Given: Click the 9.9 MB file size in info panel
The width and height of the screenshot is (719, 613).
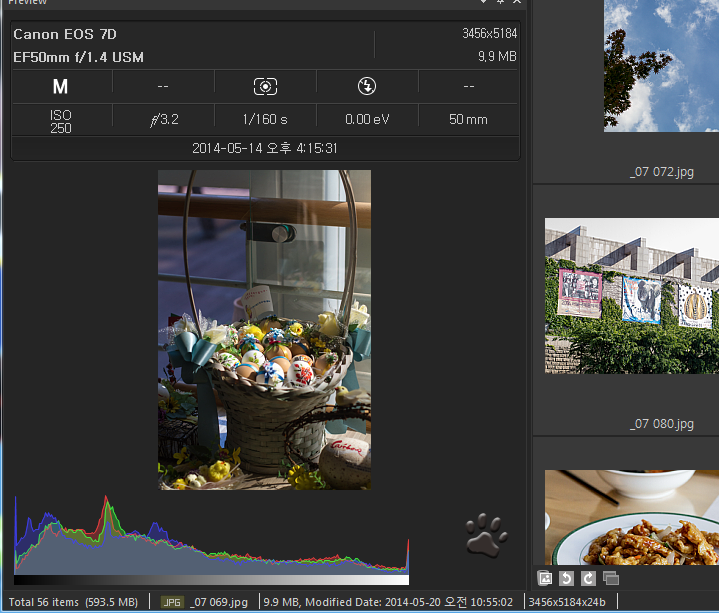Looking at the screenshot, I should (x=497, y=56).
